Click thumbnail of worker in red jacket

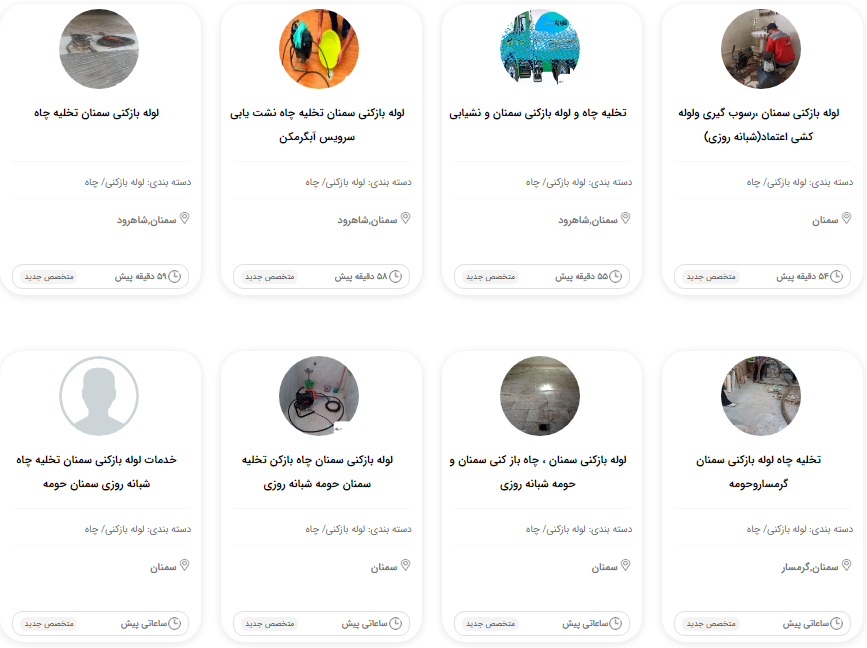761,49
